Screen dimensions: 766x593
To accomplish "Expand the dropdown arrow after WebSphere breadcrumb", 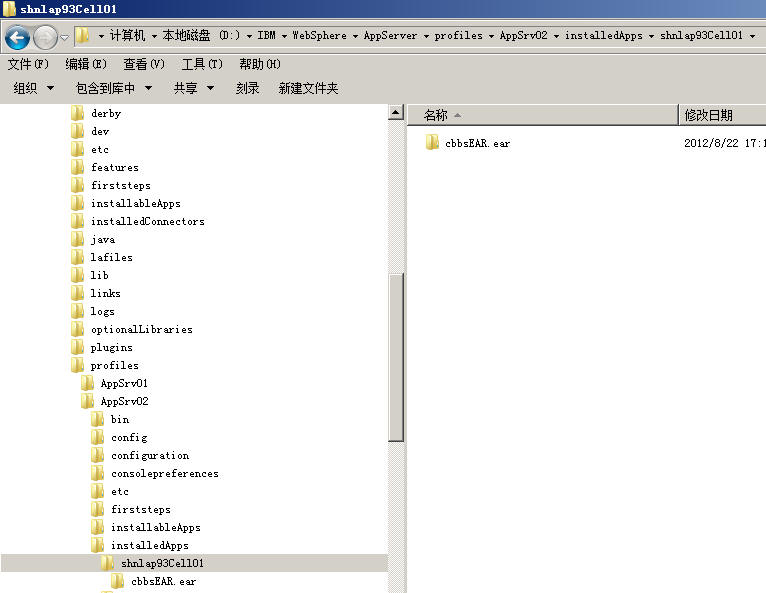I will [355, 36].
